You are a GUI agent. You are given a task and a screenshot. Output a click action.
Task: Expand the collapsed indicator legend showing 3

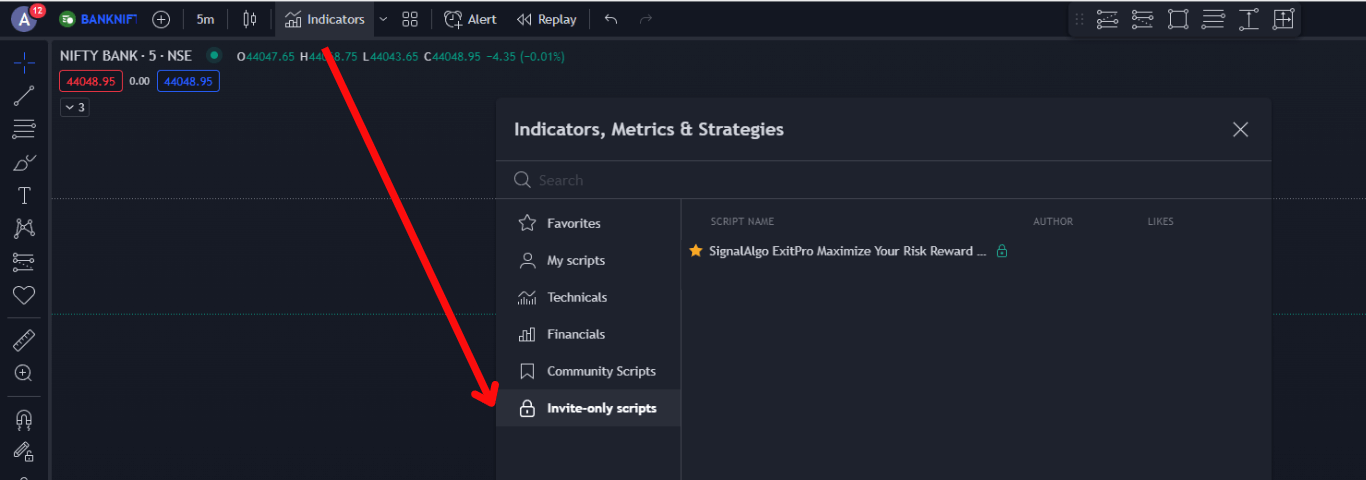pos(75,107)
